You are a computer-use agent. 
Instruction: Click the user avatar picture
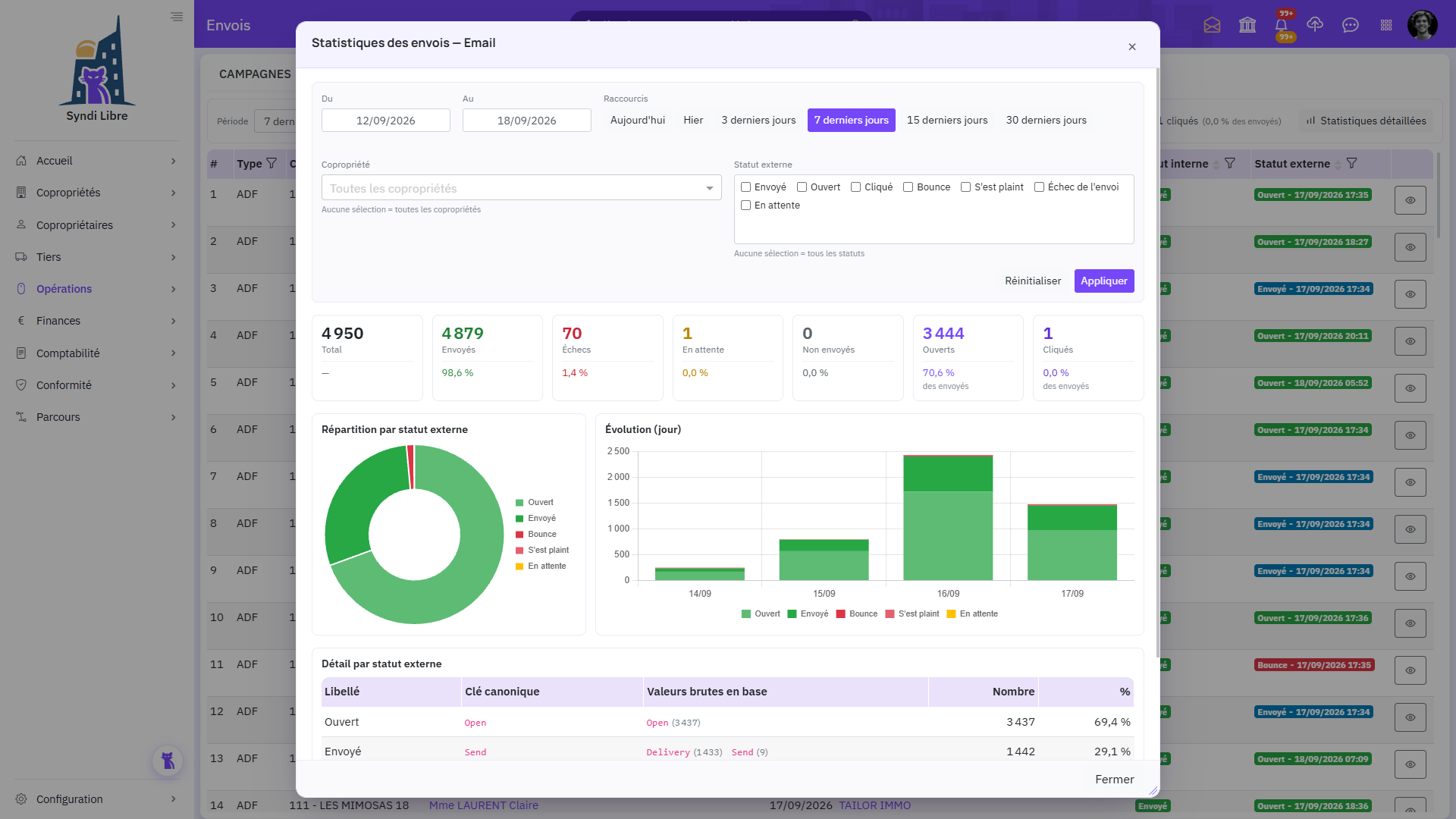[1423, 25]
